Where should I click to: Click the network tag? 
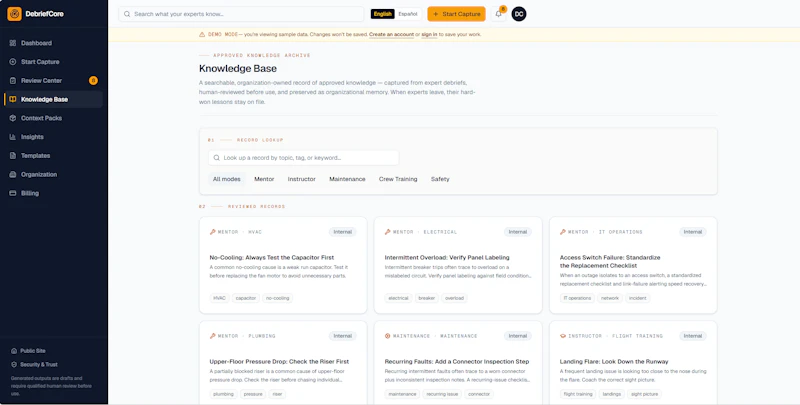pos(610,298)
